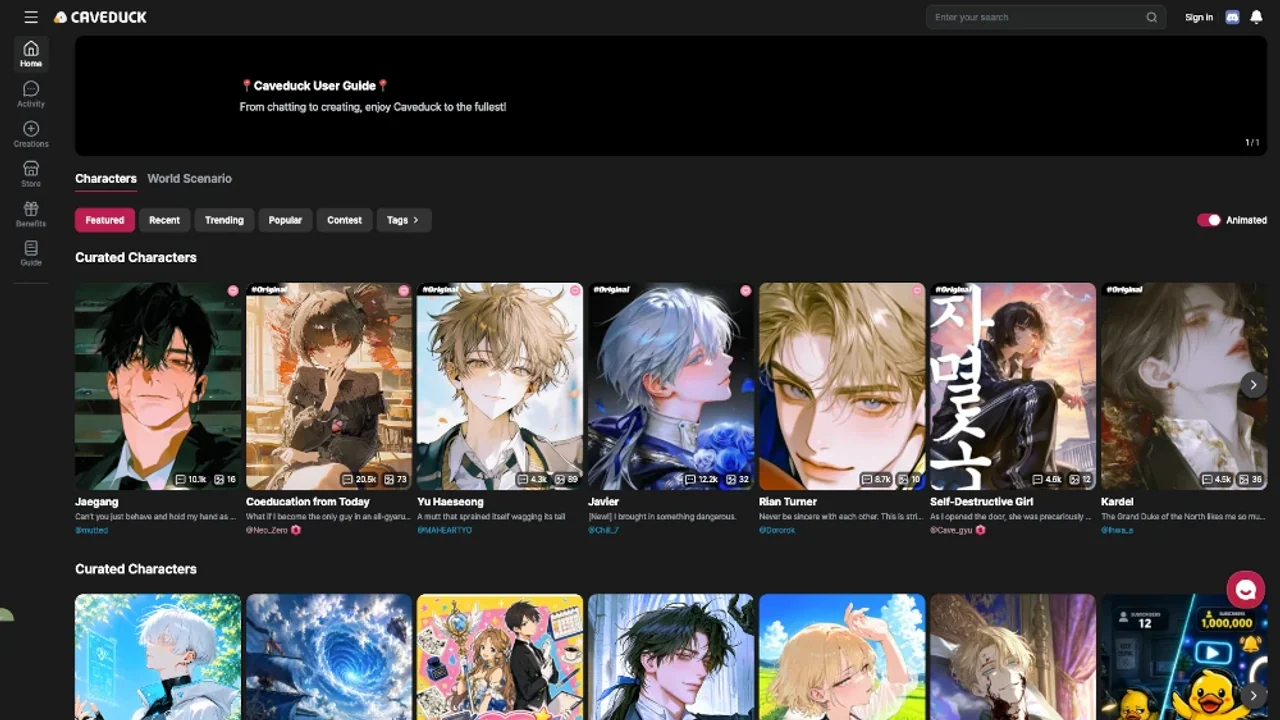The height and width of the screenshot is (720, 1280).
Task: Select the Recent filter
Action: pos(164,220)
